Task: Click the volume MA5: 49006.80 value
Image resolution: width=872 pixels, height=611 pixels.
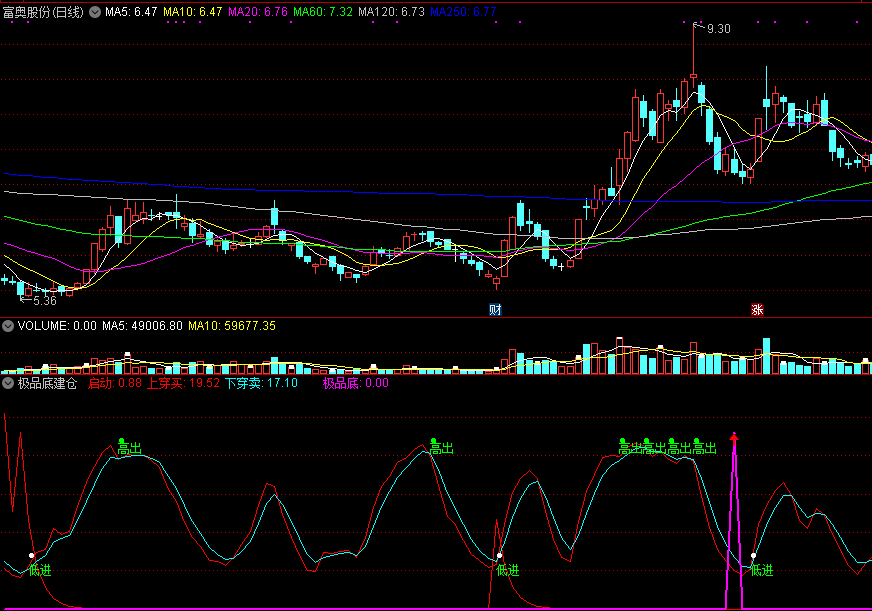Action: 142,326
